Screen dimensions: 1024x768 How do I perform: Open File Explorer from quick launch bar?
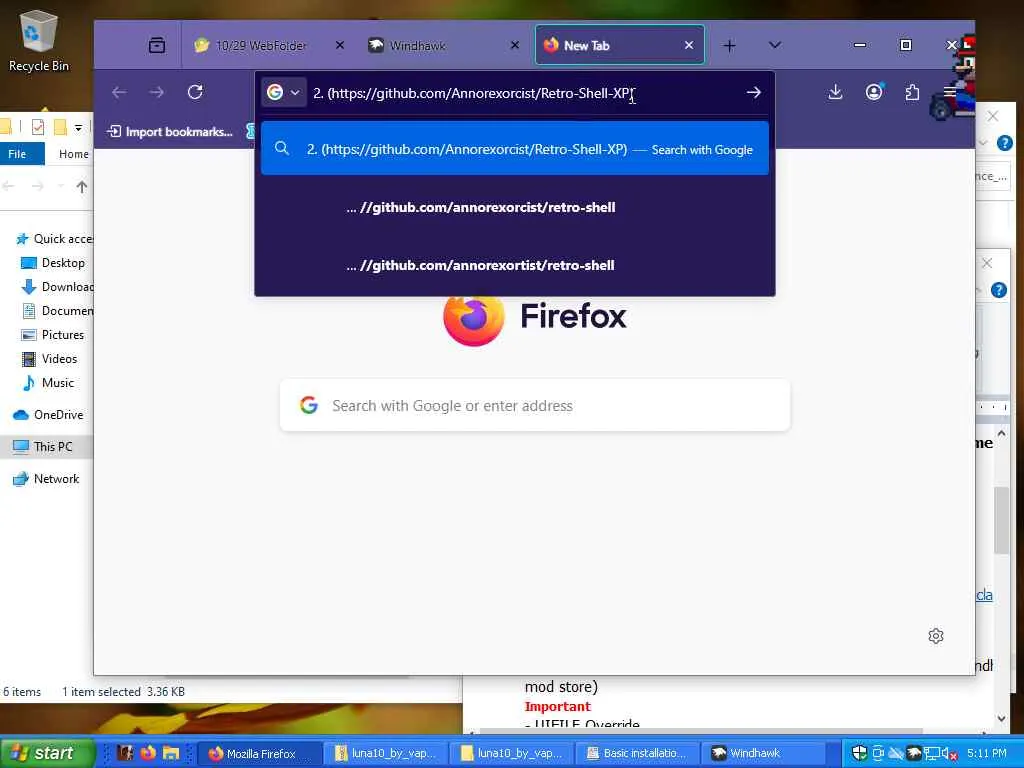tap(171, 753)
